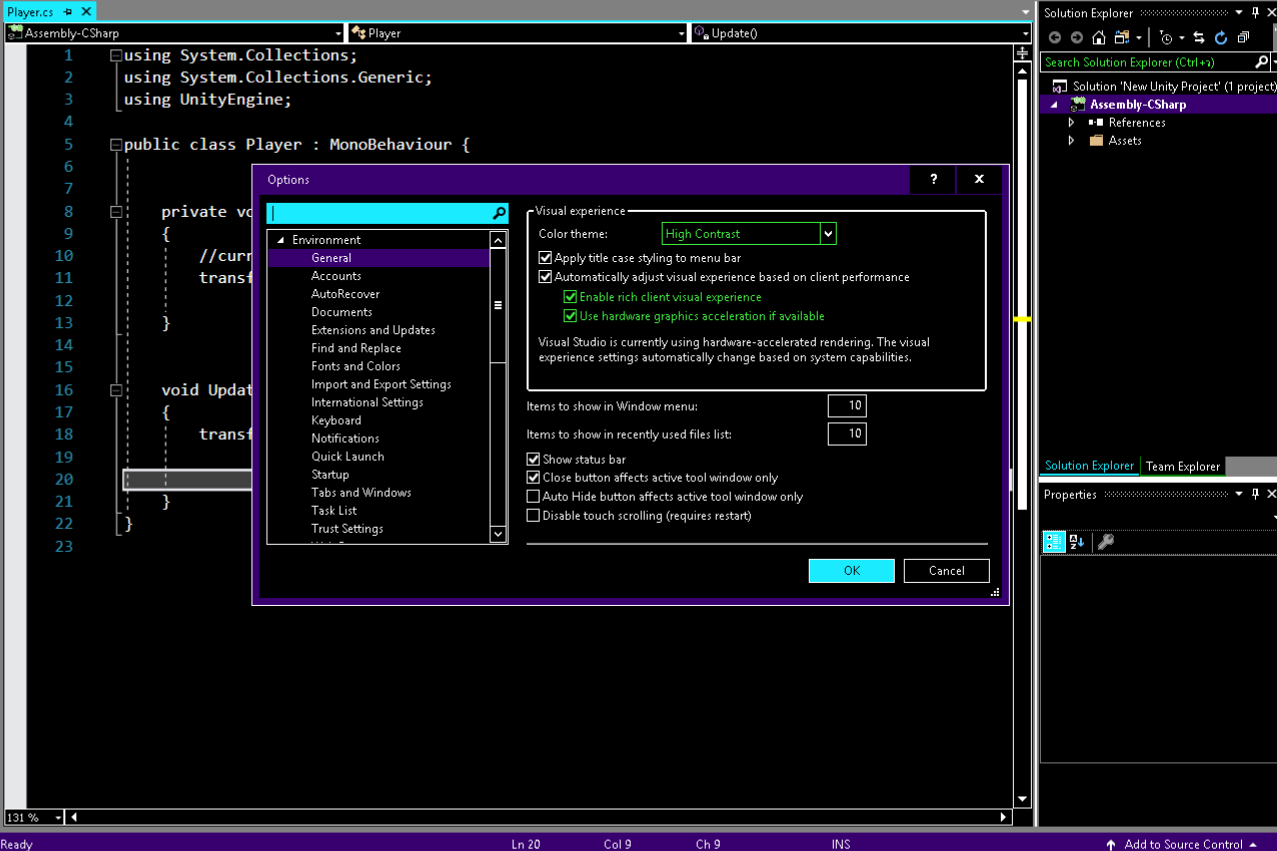The image size is (1277, 851).
Task: Switch to the Solution Explorer tab
Action: pyautogui.click(x=1090, y=466)
